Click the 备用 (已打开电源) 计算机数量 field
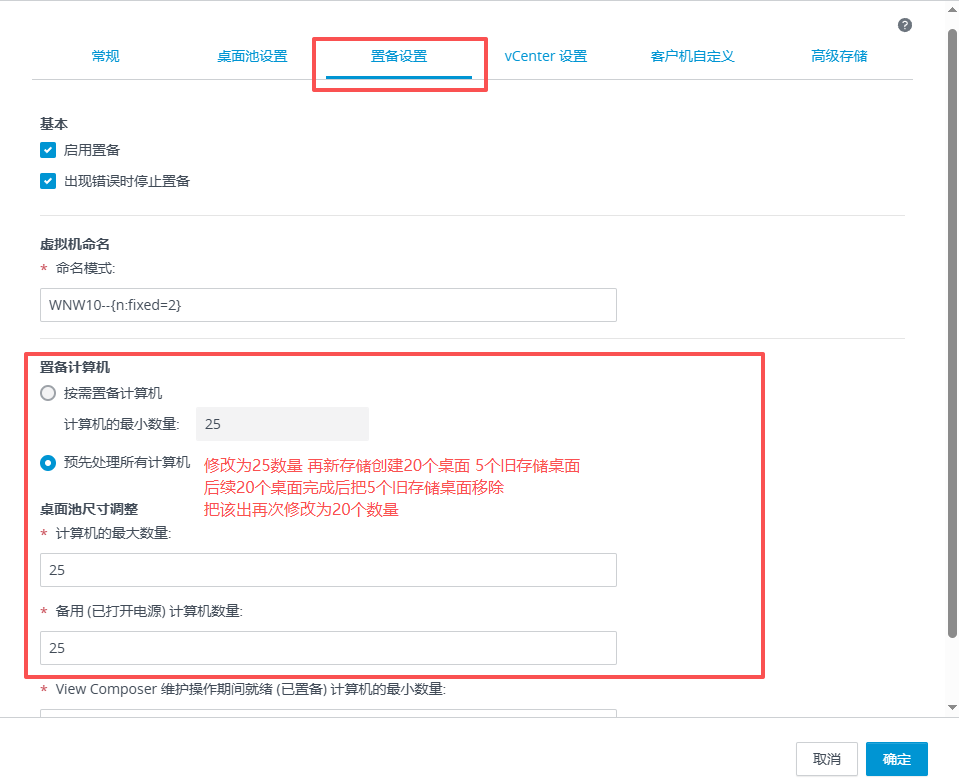 pyautogui.click(x=328, y=648)
